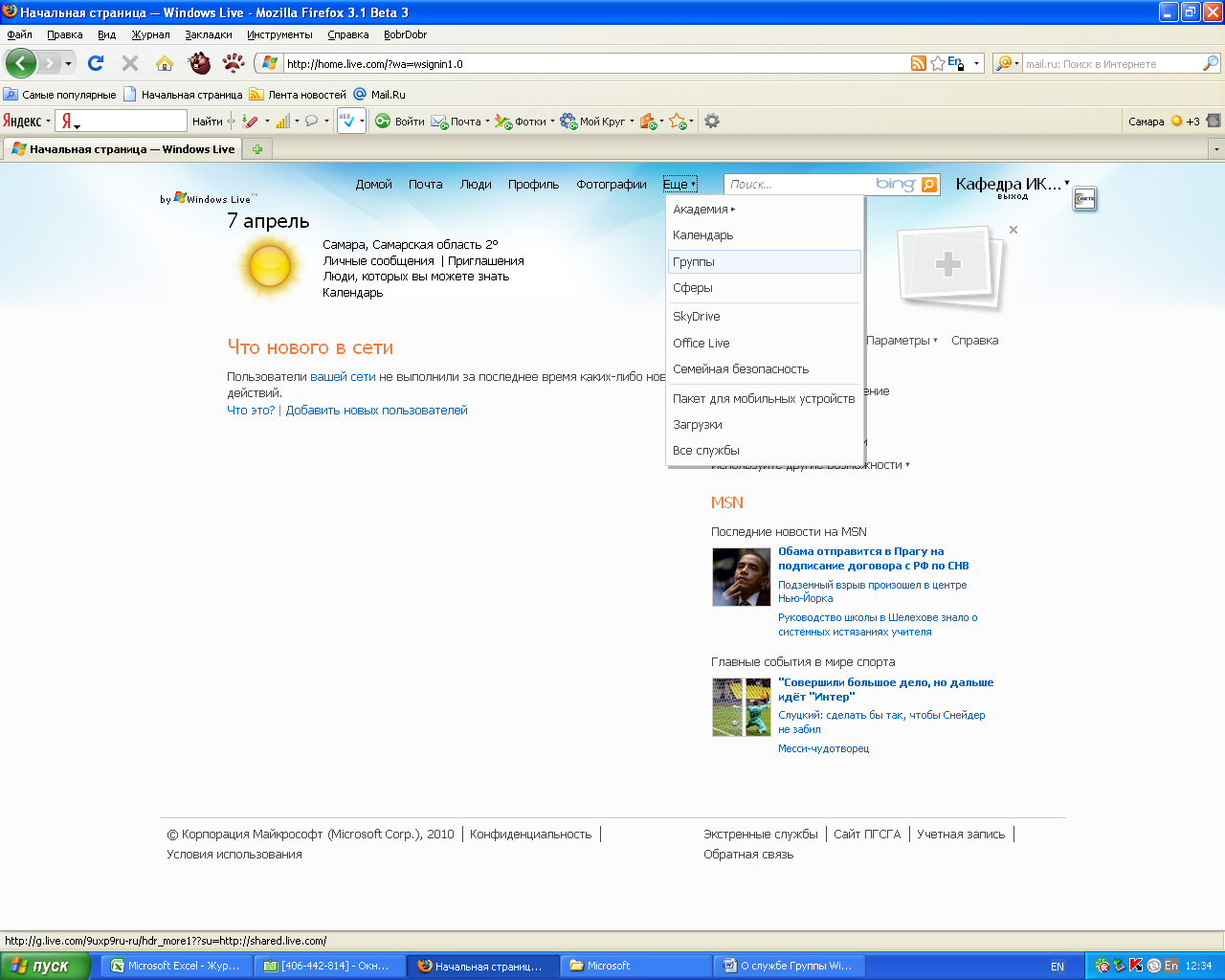Go to Фотографии in the Live navigation
Screen dimensions: 1225x980
pos(612,185)
